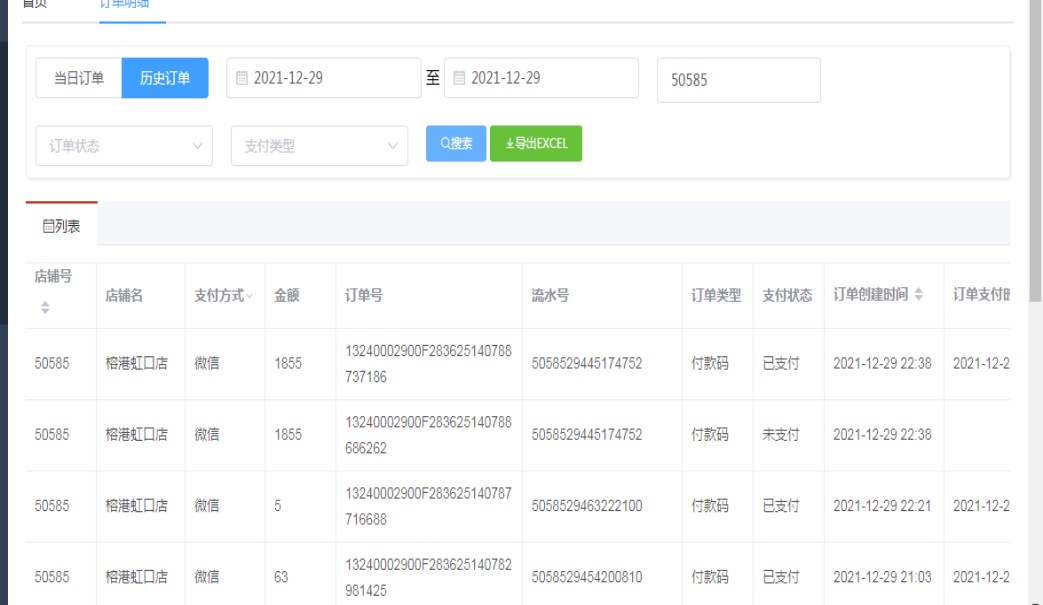
Task: Click the 未支付 status cell
Action: point(780,435)
